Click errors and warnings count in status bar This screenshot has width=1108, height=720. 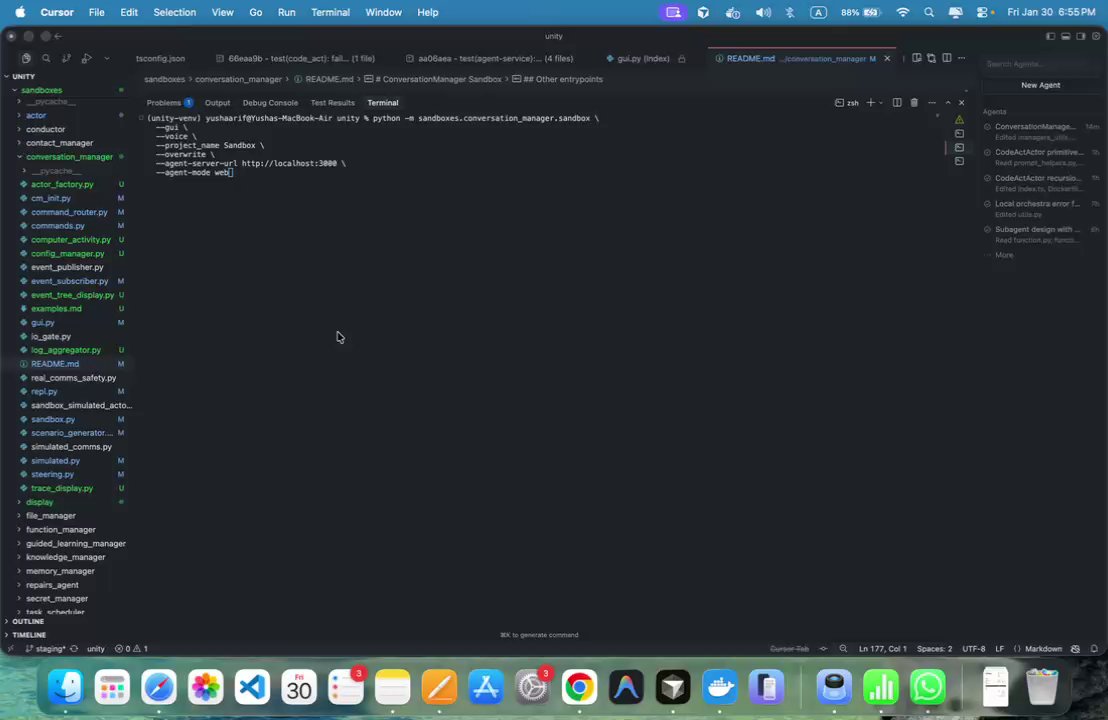pos(131,649)
